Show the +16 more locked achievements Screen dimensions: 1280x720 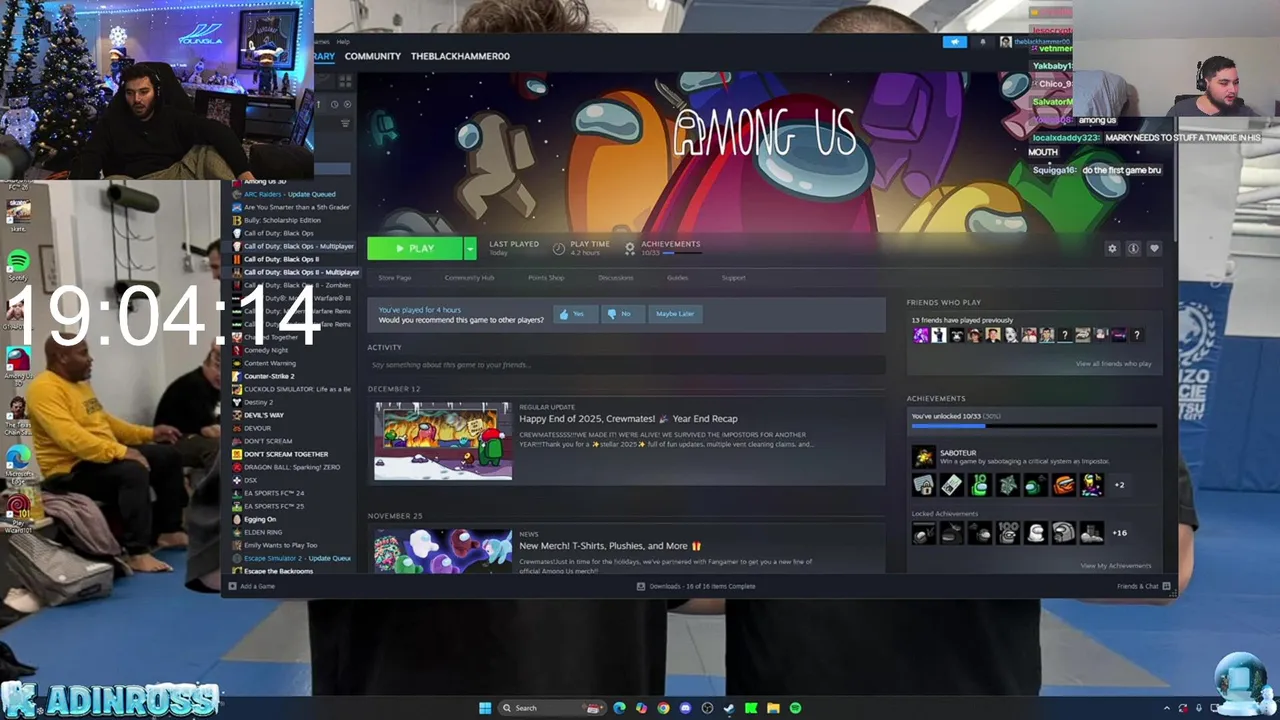[x=1120, y=533]
